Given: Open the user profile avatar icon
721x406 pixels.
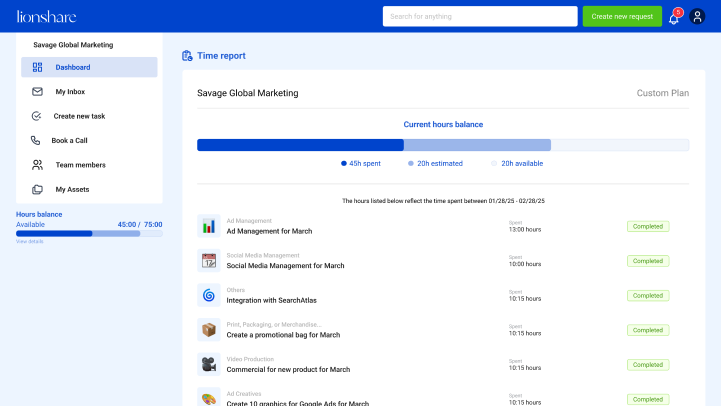Looking at the screenshot, I should (x=697, y=16).
